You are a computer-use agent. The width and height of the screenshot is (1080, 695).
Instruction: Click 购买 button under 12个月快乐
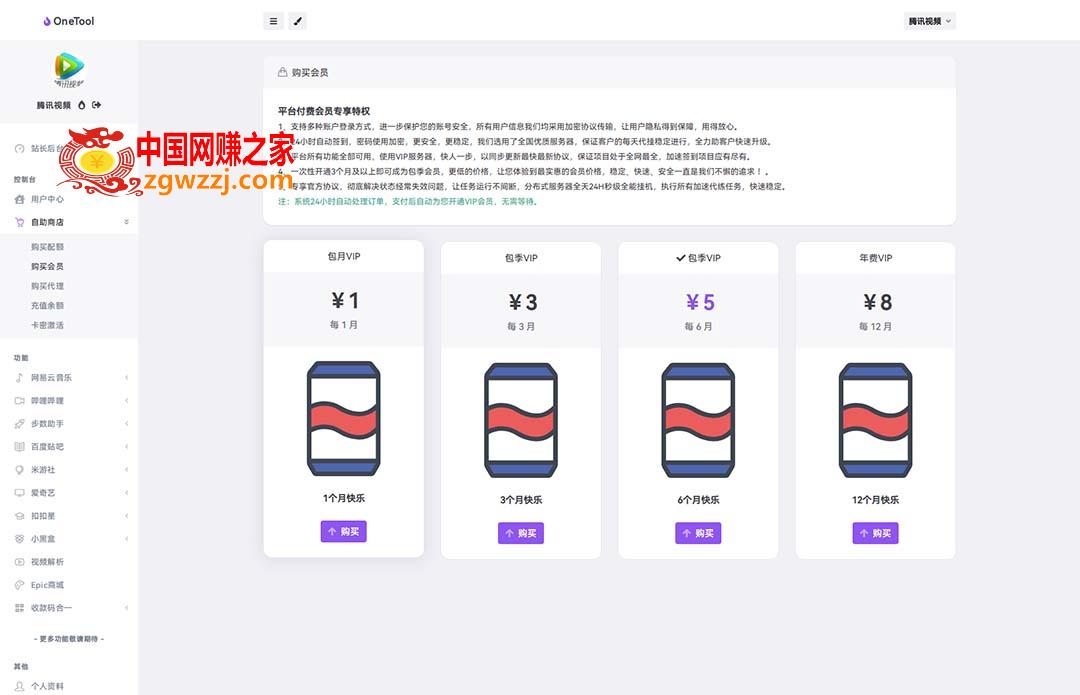[875, 533]
